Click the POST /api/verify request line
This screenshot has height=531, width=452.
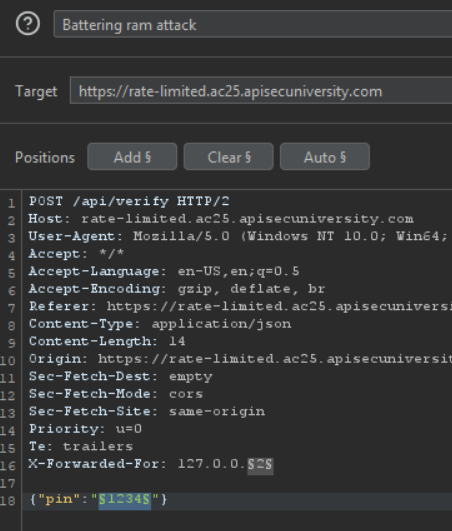pos(129,201)
